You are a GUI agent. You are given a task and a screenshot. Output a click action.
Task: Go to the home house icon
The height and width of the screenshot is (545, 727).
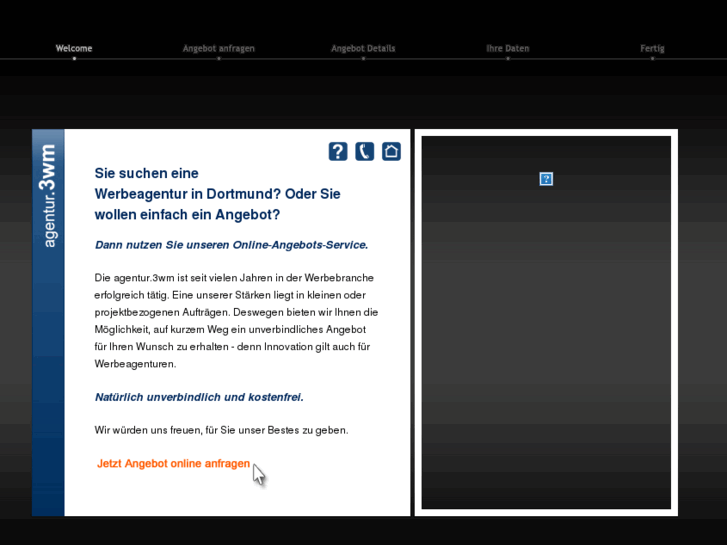pyautogui.click(x=391, y=152)
